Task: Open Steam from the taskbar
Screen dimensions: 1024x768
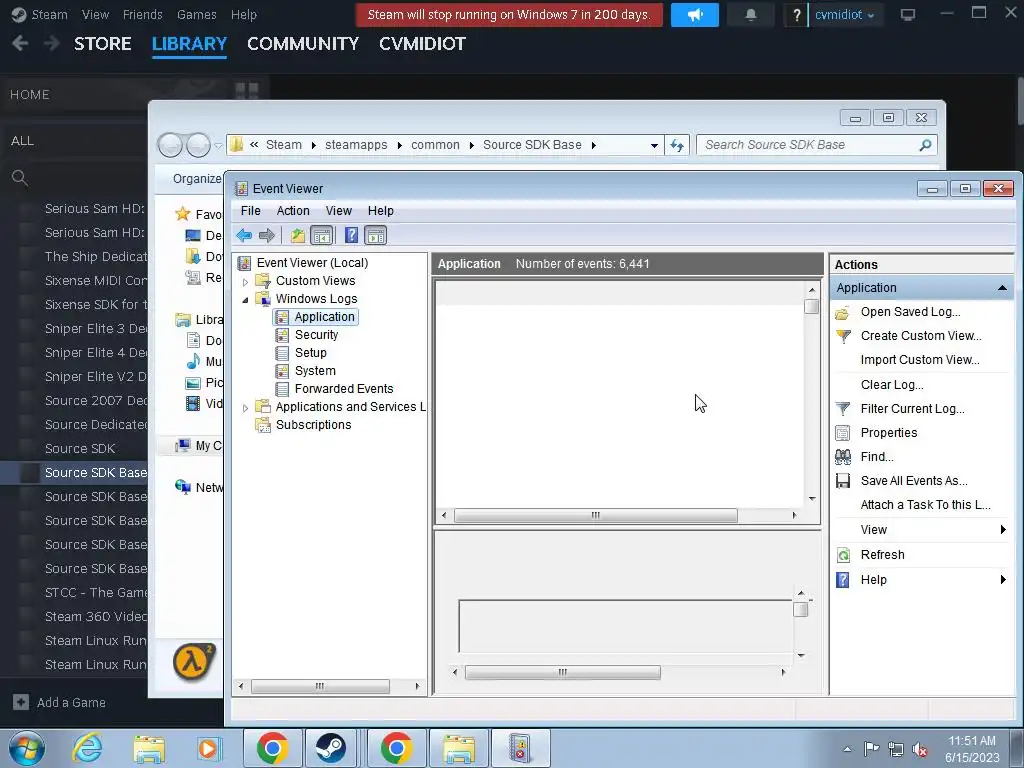Action: (x=331, y=748)
